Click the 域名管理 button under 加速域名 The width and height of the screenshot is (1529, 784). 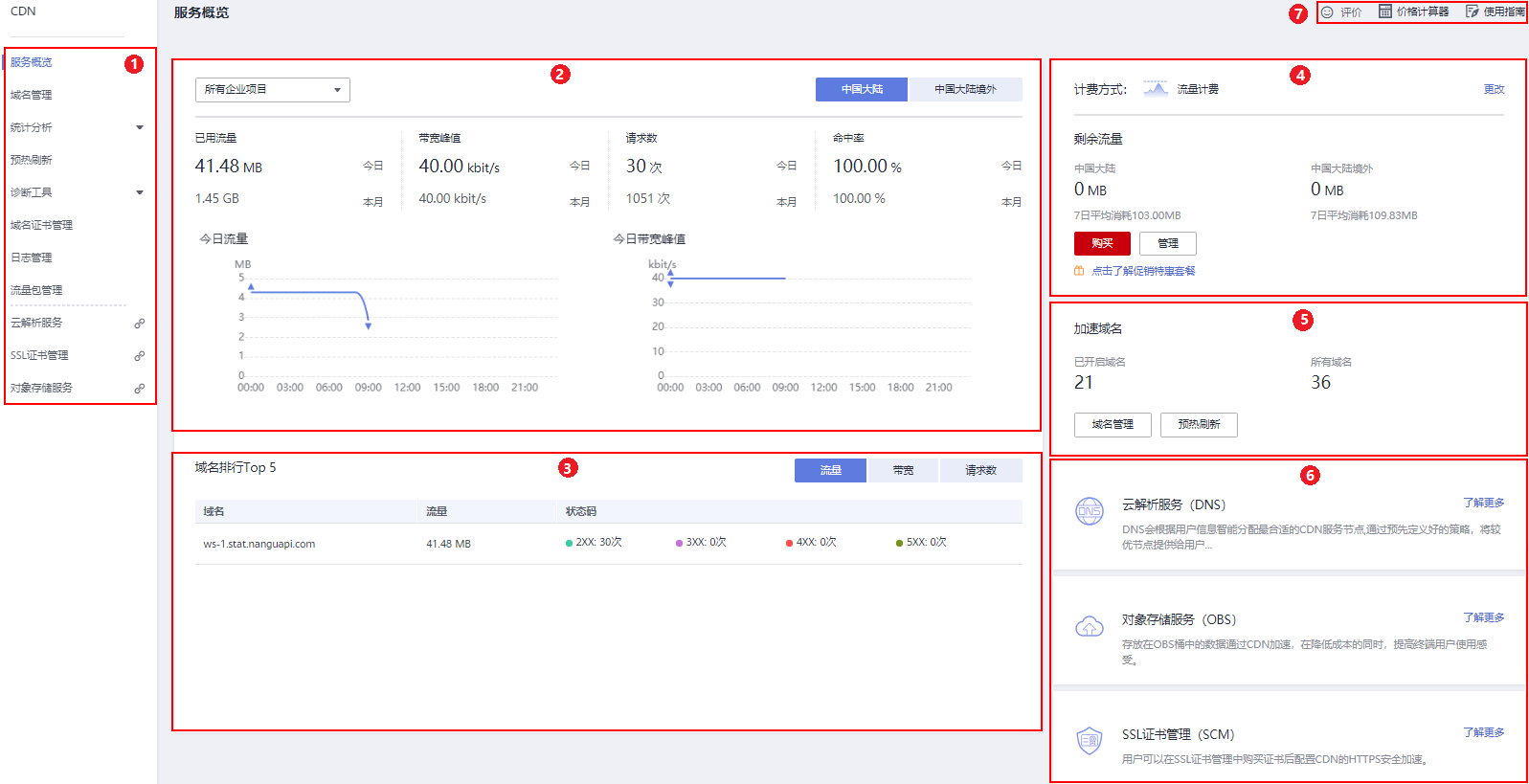click(1113, 424)
